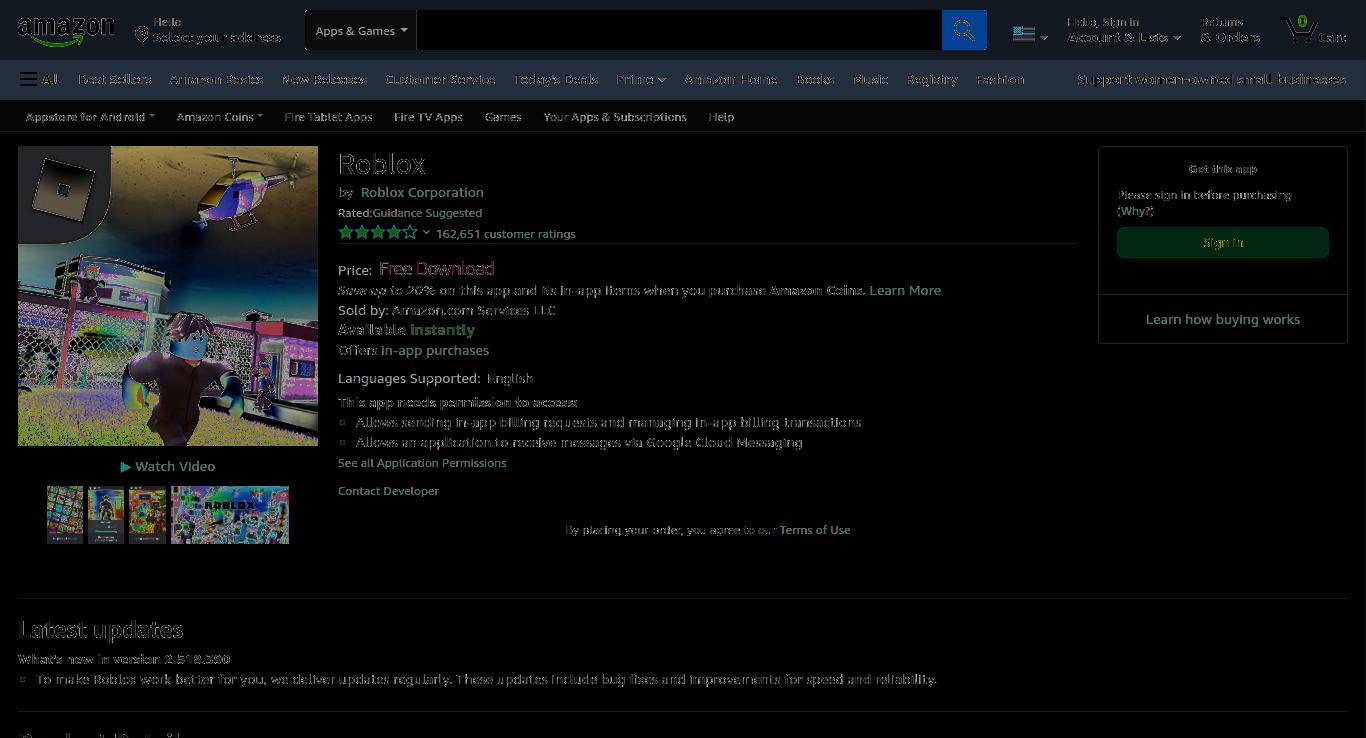Expand the star rating breakdown chevron
1366x738 pixels.
click(x=426, y=233)
